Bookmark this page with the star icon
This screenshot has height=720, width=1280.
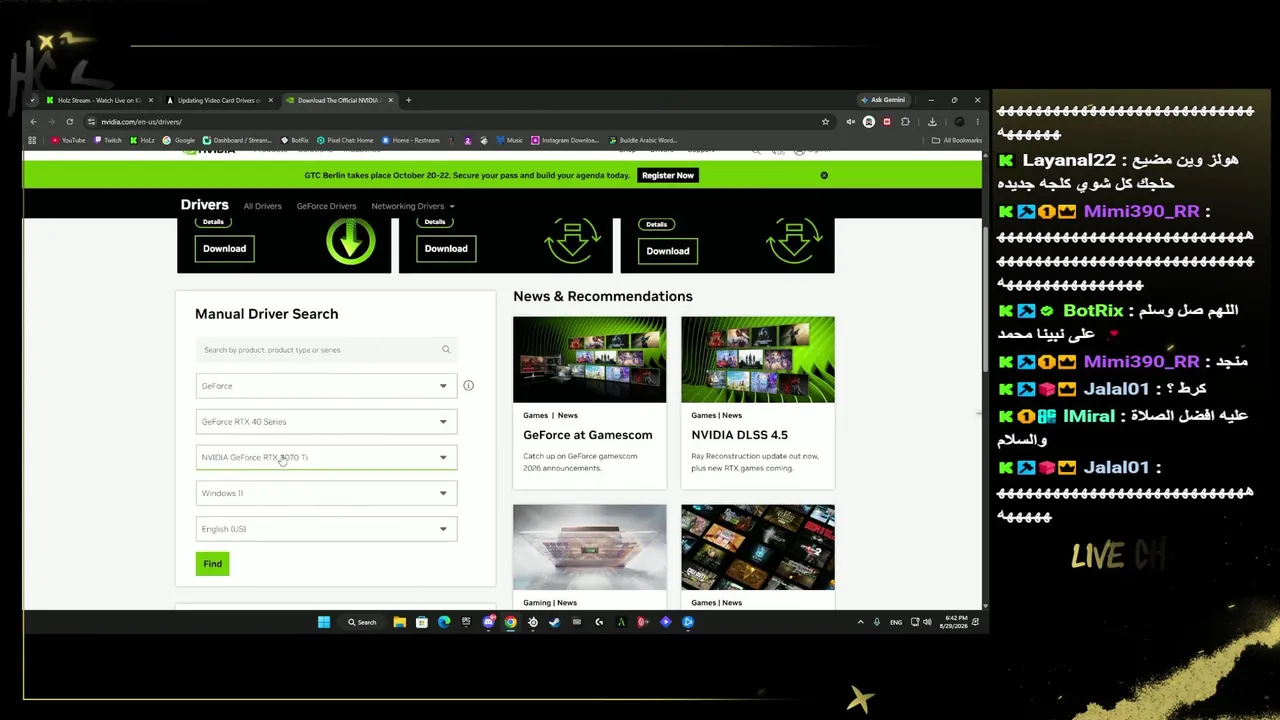(825, 122)
